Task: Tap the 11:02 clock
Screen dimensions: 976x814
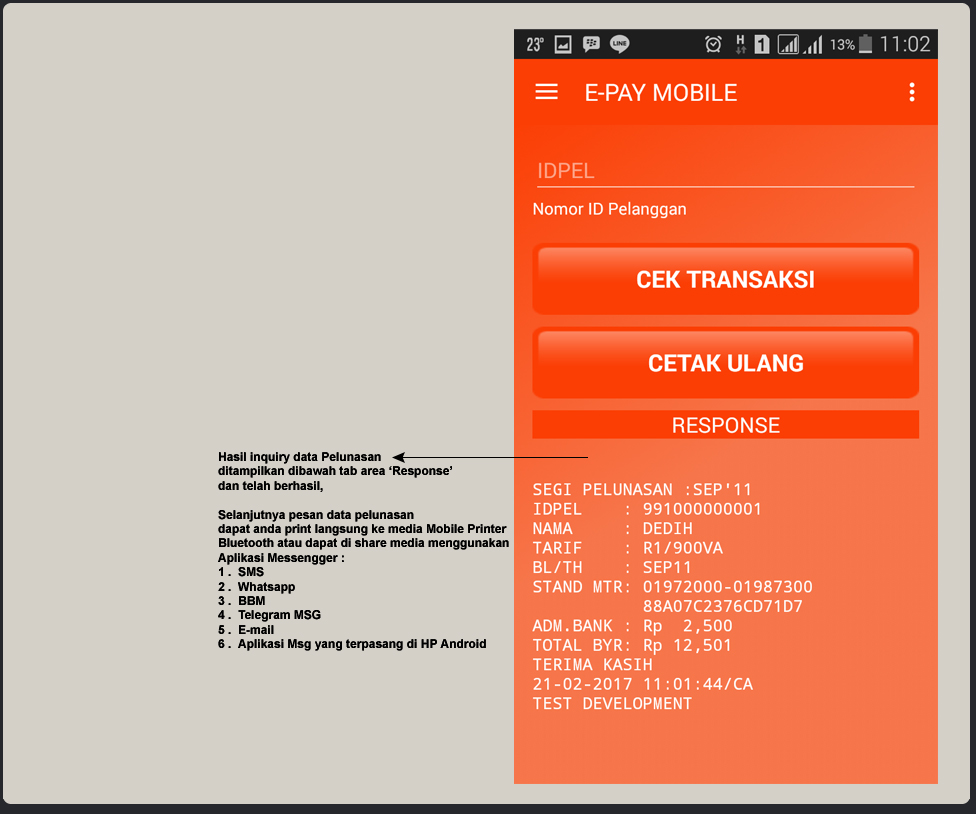Action: (x=905, y=44)
